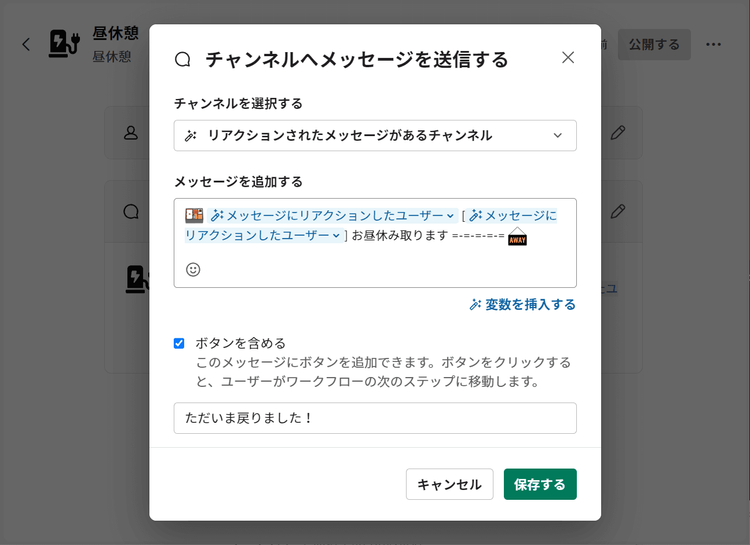
Task: Uncheck the ボタンを含める checkbox
Action: [179, 343]
